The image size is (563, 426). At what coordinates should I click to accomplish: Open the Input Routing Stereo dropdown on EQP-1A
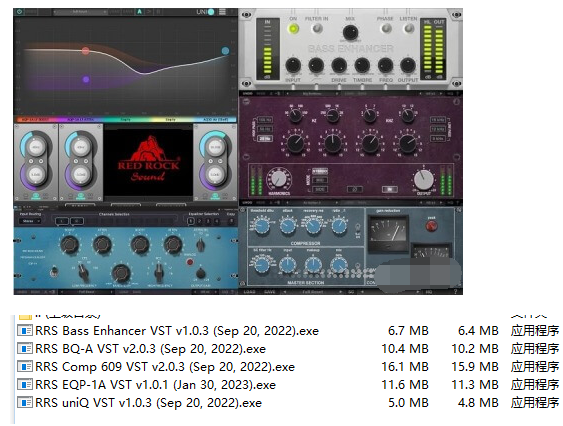pos(30,221)
